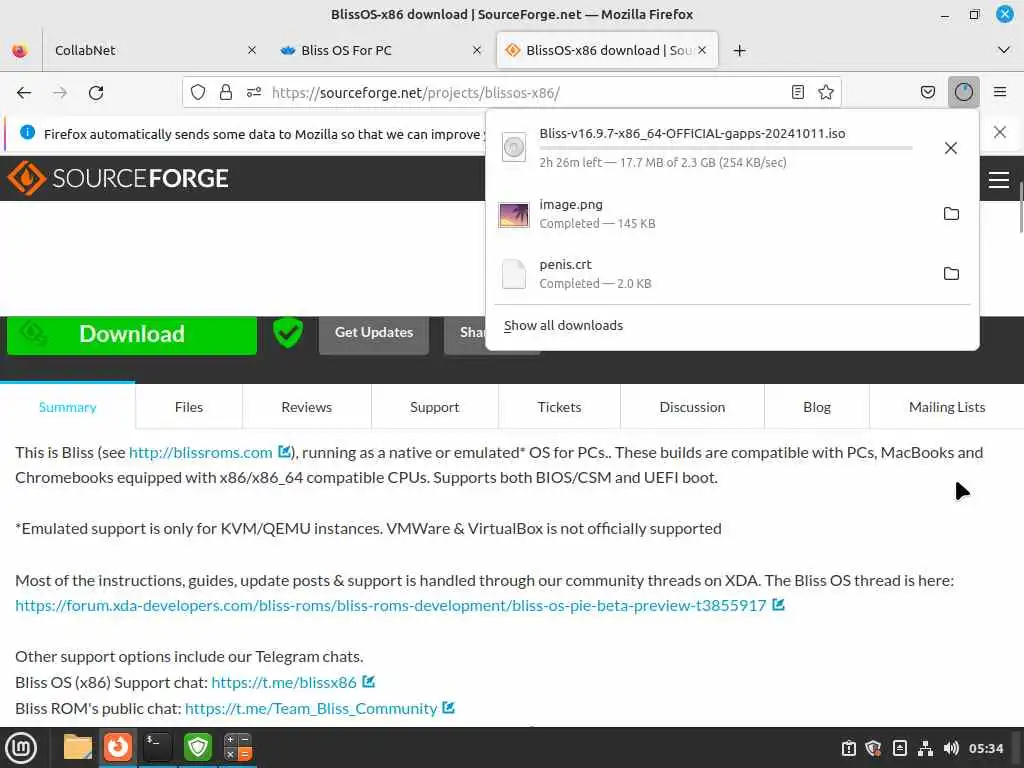Screen dimensions: 1024x768
Task: Dismiss the Firefox data notification bar
Action: point(999,133)
